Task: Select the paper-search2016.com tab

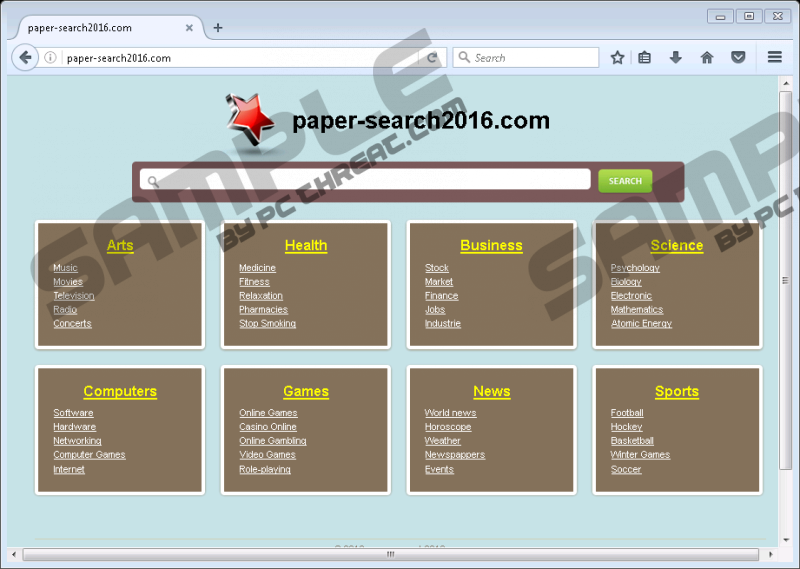Action: [x=95, y=28]
